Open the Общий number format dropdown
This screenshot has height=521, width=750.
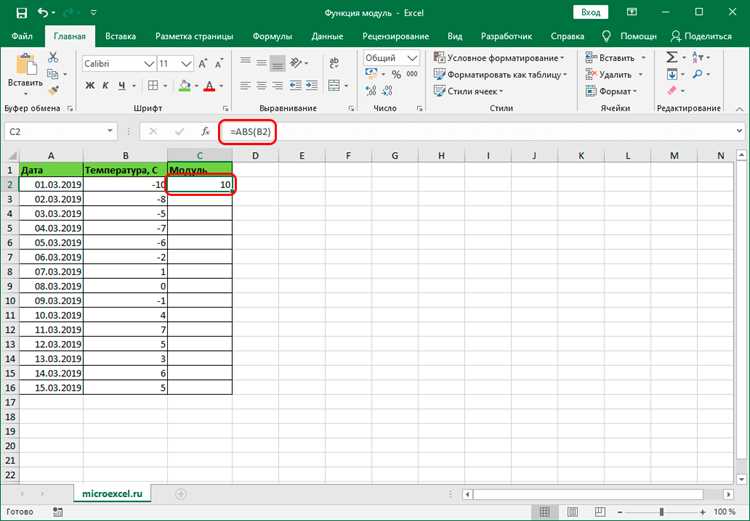click(412, 58)
